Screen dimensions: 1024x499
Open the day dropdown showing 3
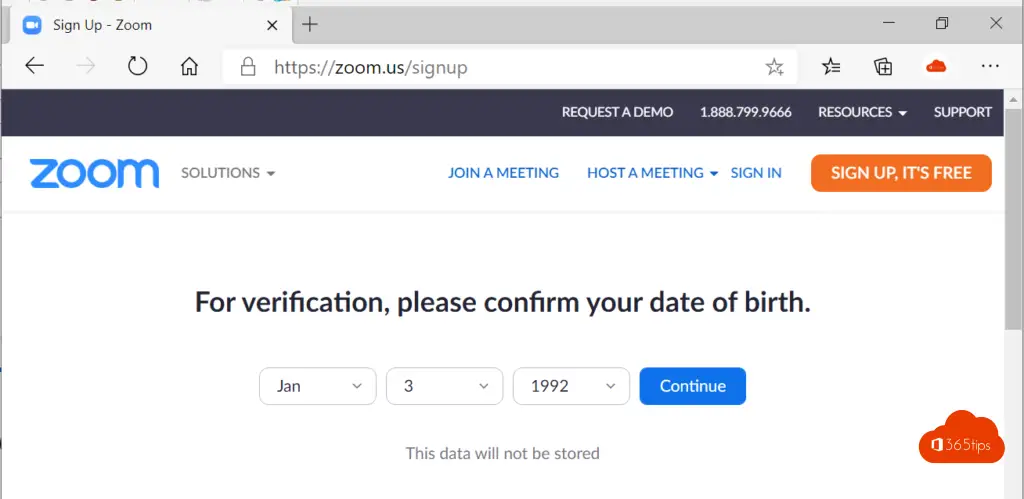pyautogui.click(x=444, y=386)
